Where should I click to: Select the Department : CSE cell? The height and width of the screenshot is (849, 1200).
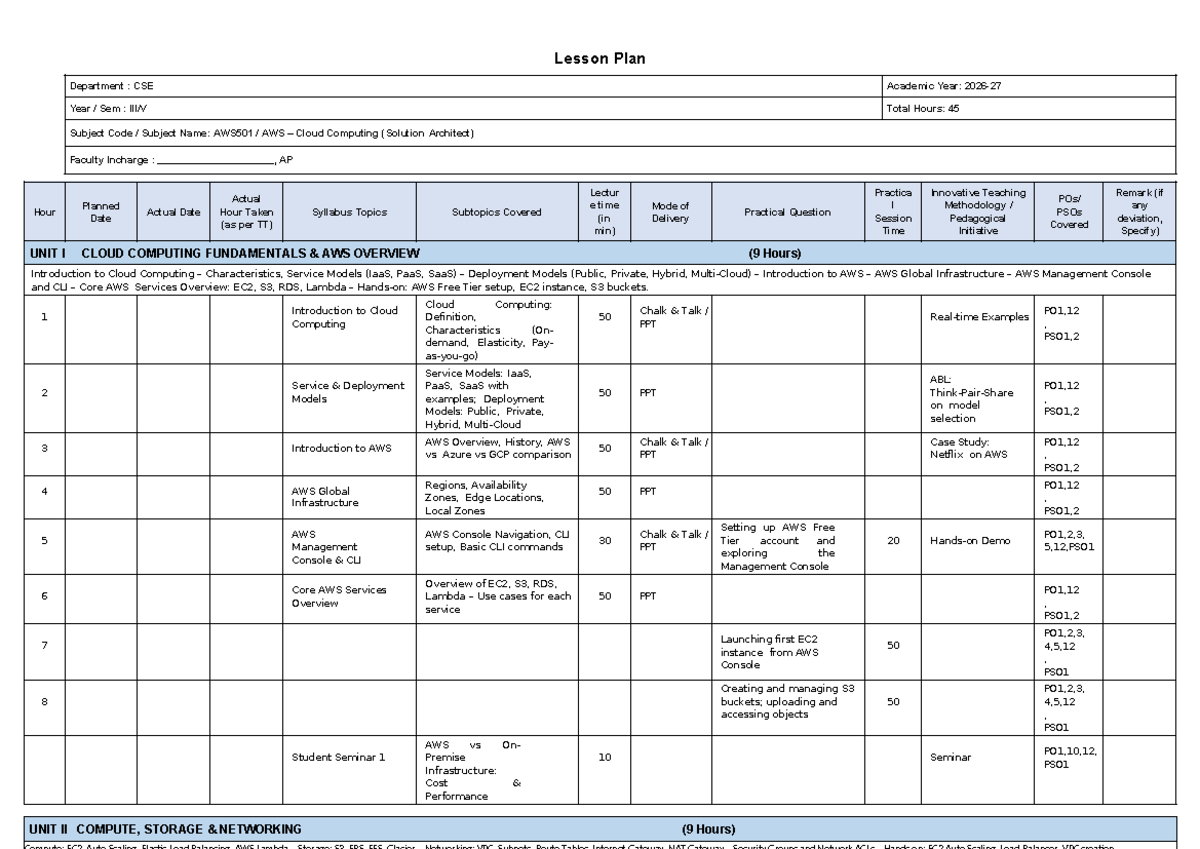473,86
